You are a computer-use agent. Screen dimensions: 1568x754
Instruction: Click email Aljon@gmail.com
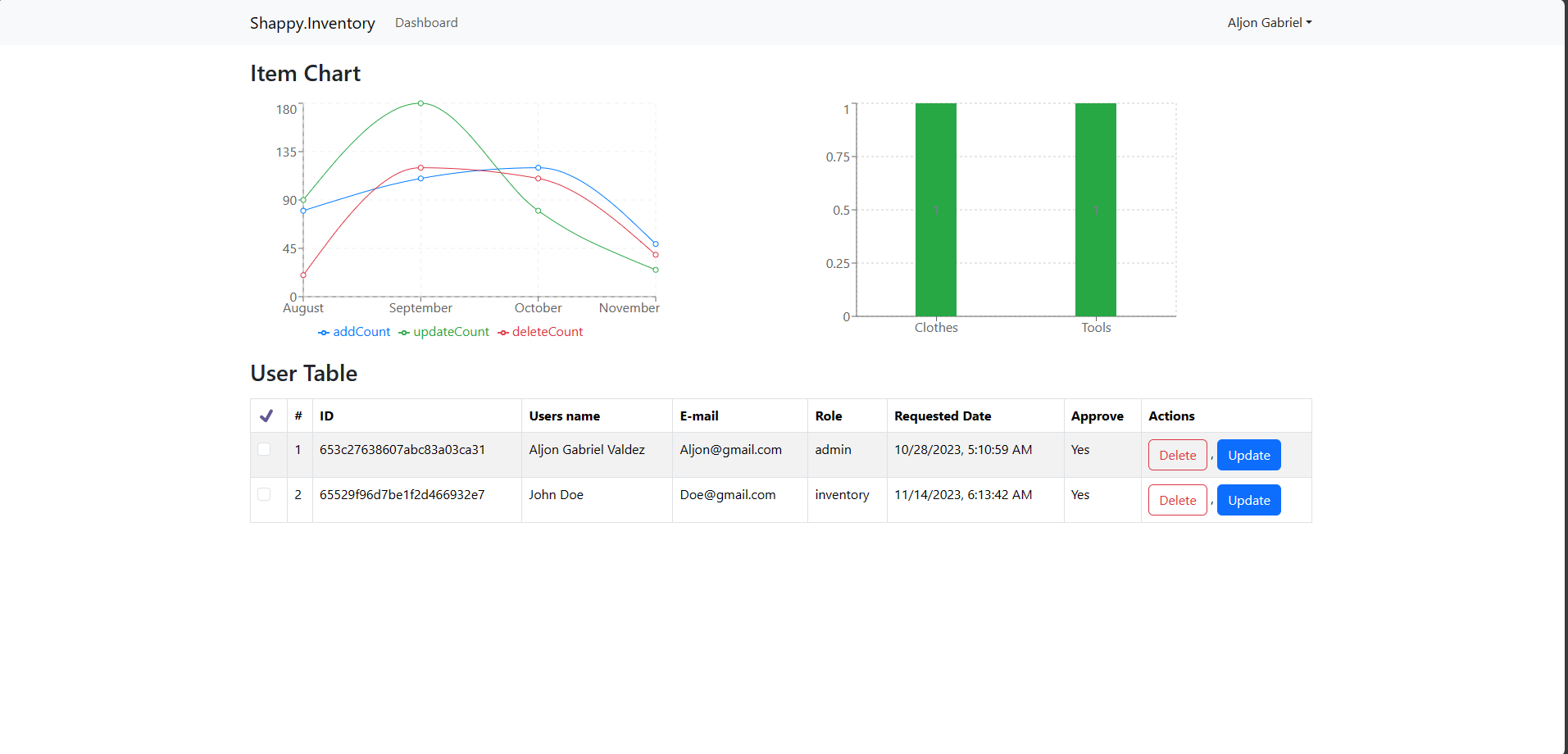point(730,449)
